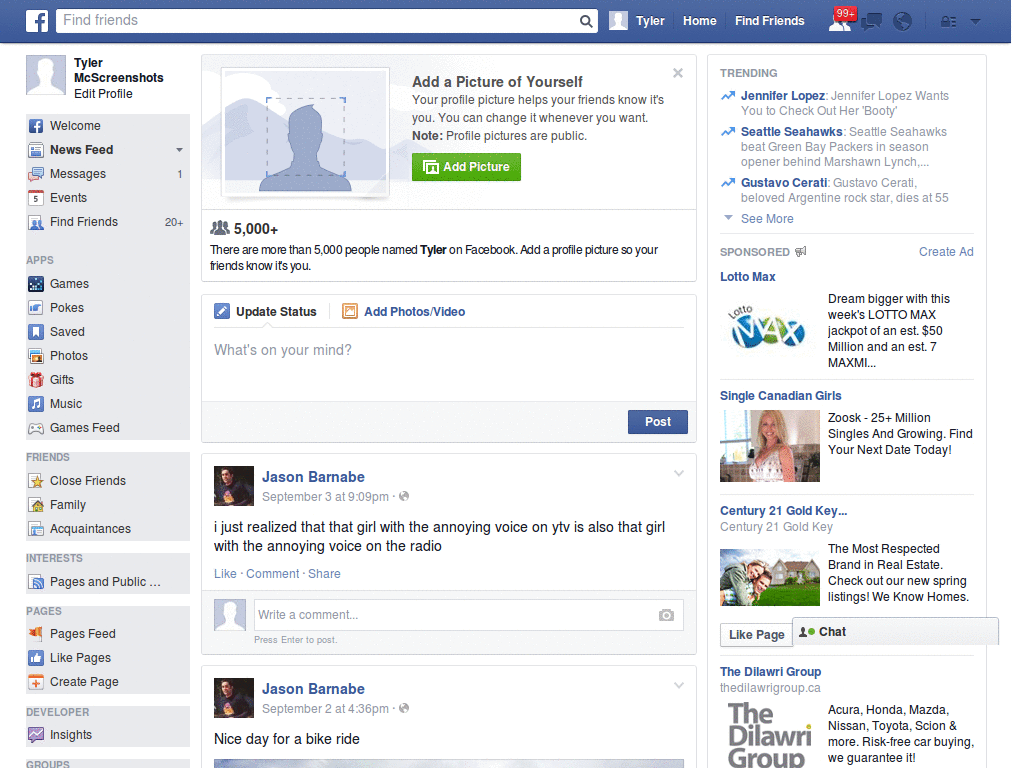Click the sidebar profile picture placeholder
The image size is (1024, 768).
coord(46,75)
